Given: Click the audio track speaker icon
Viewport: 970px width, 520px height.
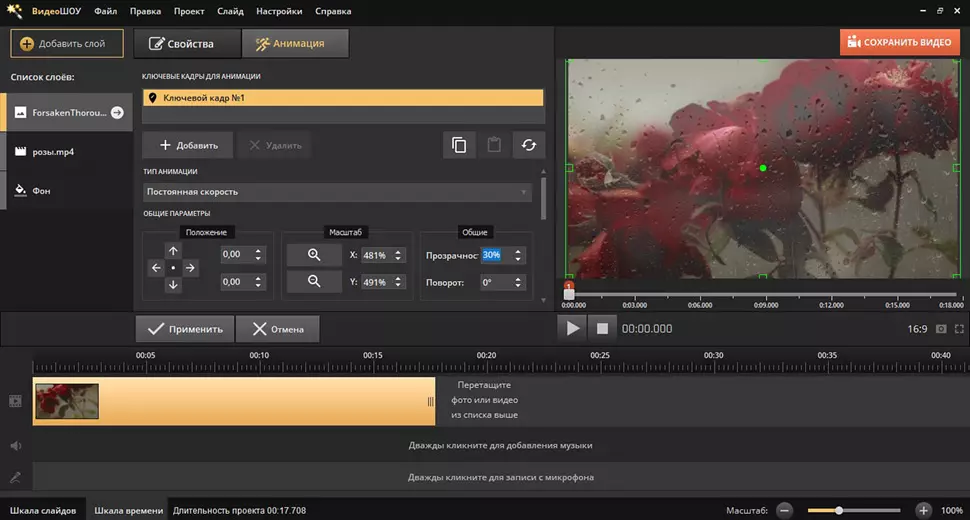Looking at the screenshot, I should [x=15, y=445].
